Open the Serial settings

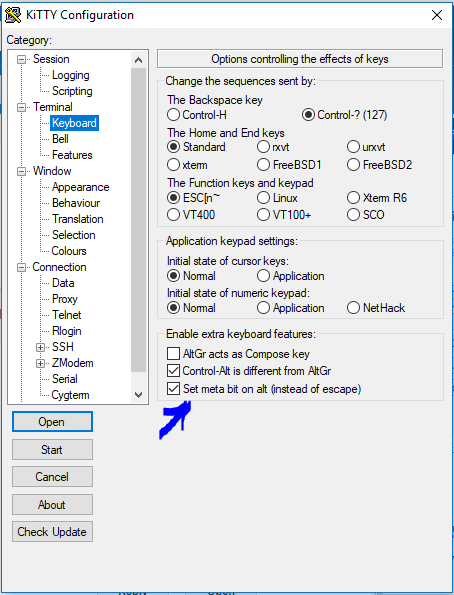[x=65, y=379]
